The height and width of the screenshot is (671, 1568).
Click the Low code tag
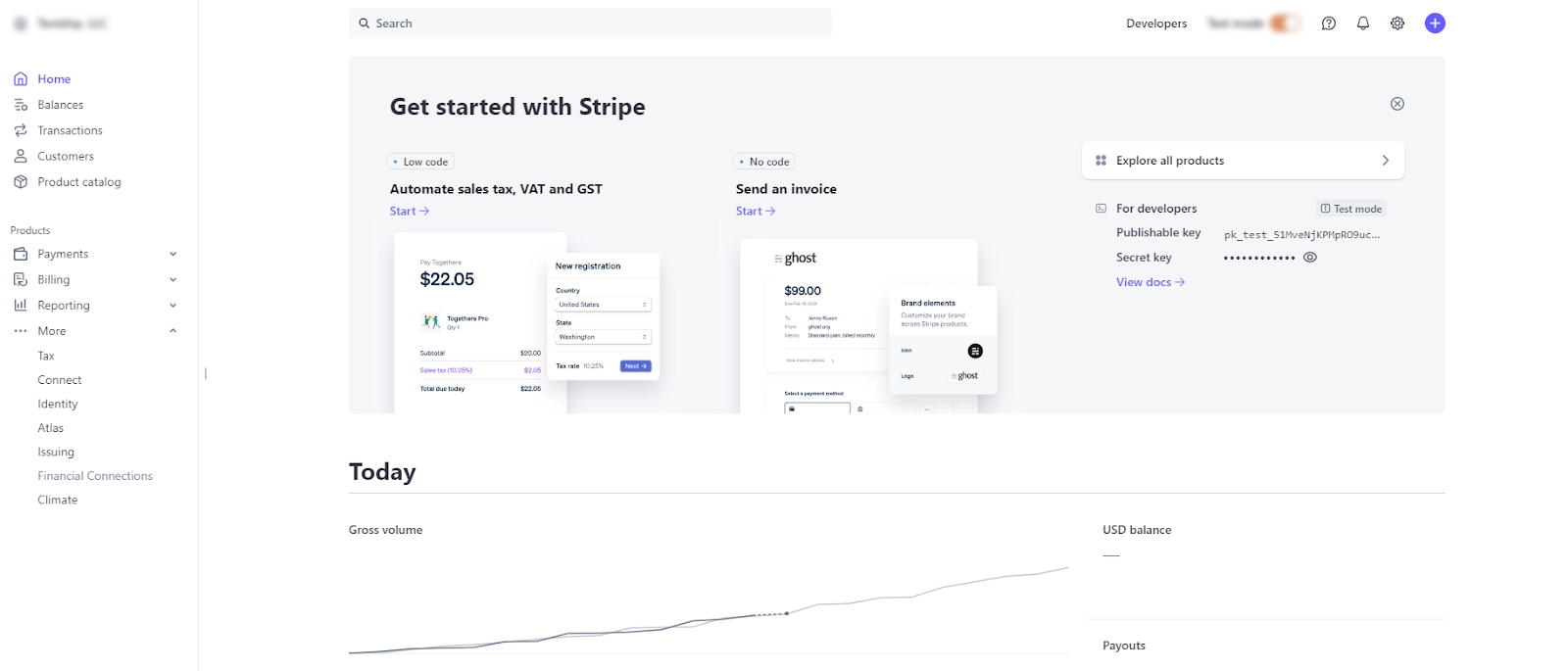[x=421, y=162]
